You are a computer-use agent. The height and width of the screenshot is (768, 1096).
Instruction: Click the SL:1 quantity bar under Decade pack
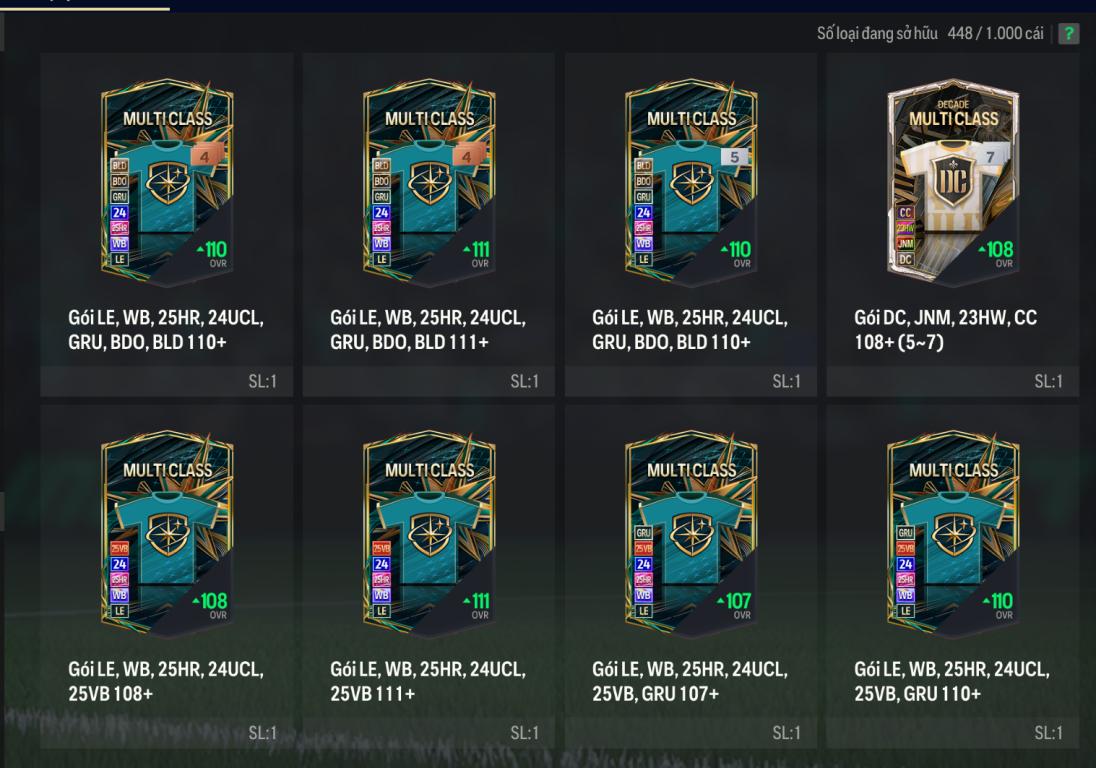click(953, 381)
